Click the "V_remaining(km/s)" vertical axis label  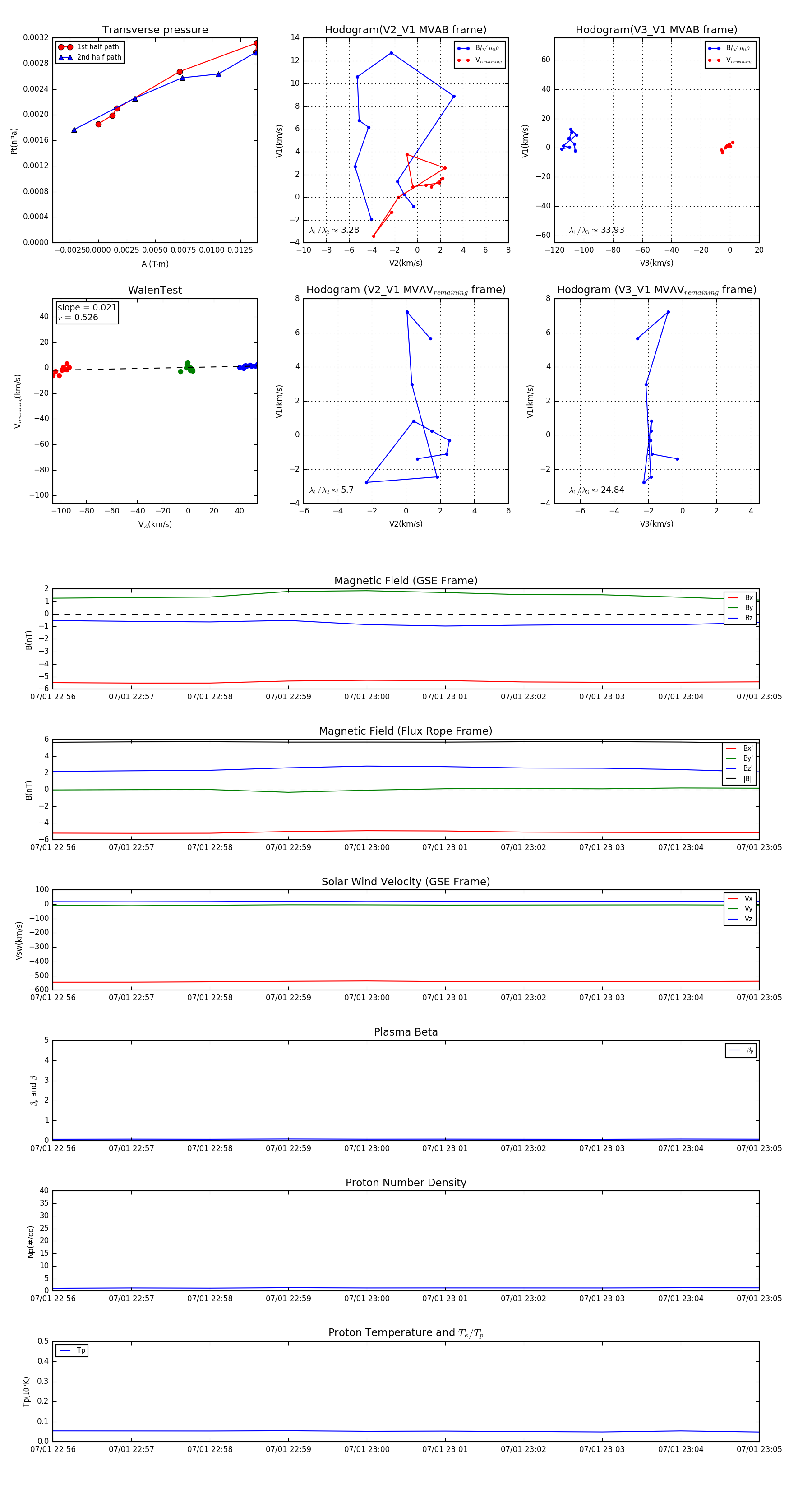click(17, 401)
